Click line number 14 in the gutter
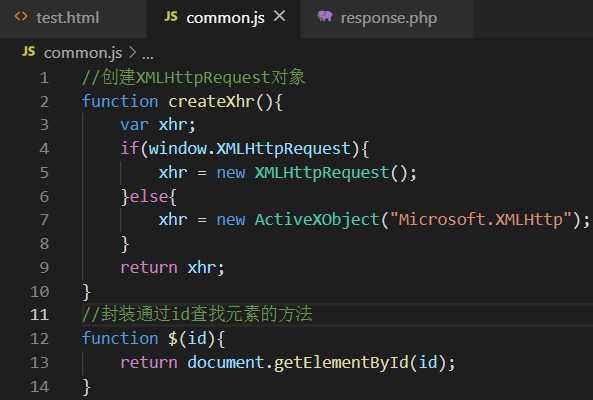The height and width of the screenshot is (400, 593). [39, 386]
